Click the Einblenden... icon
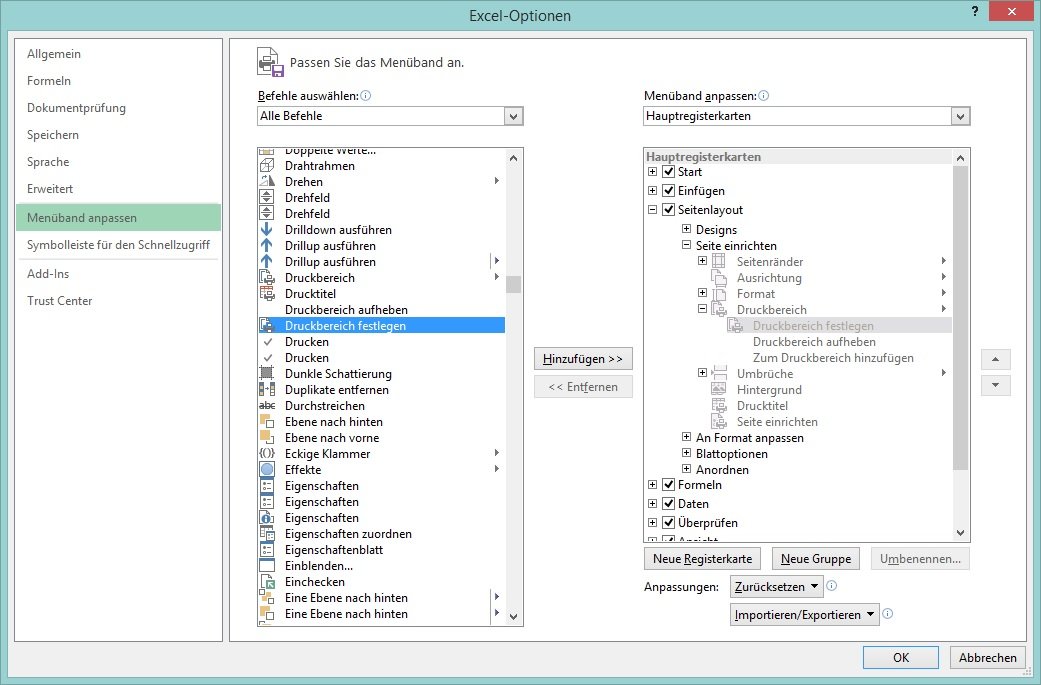1041x685 pixels. (267, 566)
